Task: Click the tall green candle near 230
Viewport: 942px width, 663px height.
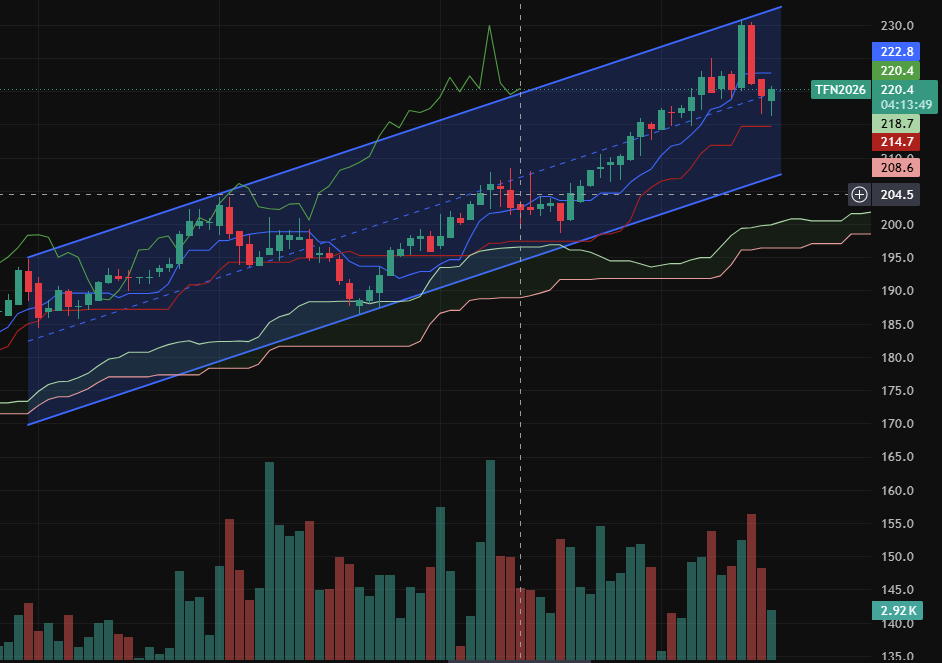Action: pyautogui.click(x=741, y=55)
